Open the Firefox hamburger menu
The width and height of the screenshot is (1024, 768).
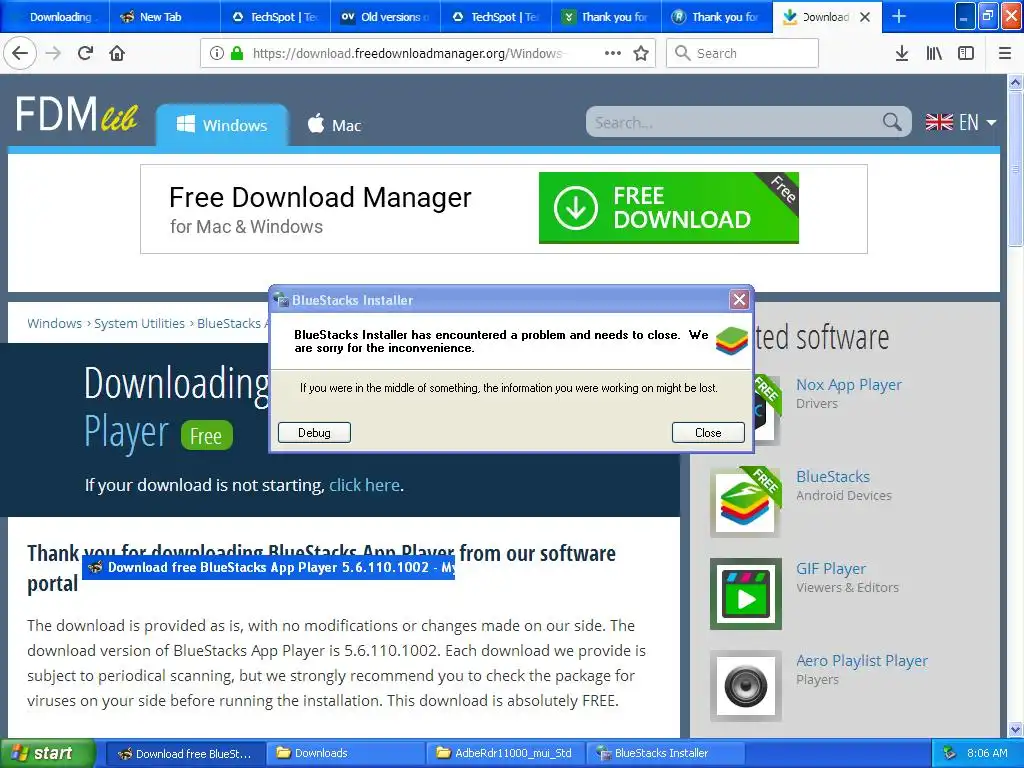[x=1005, y=54]
